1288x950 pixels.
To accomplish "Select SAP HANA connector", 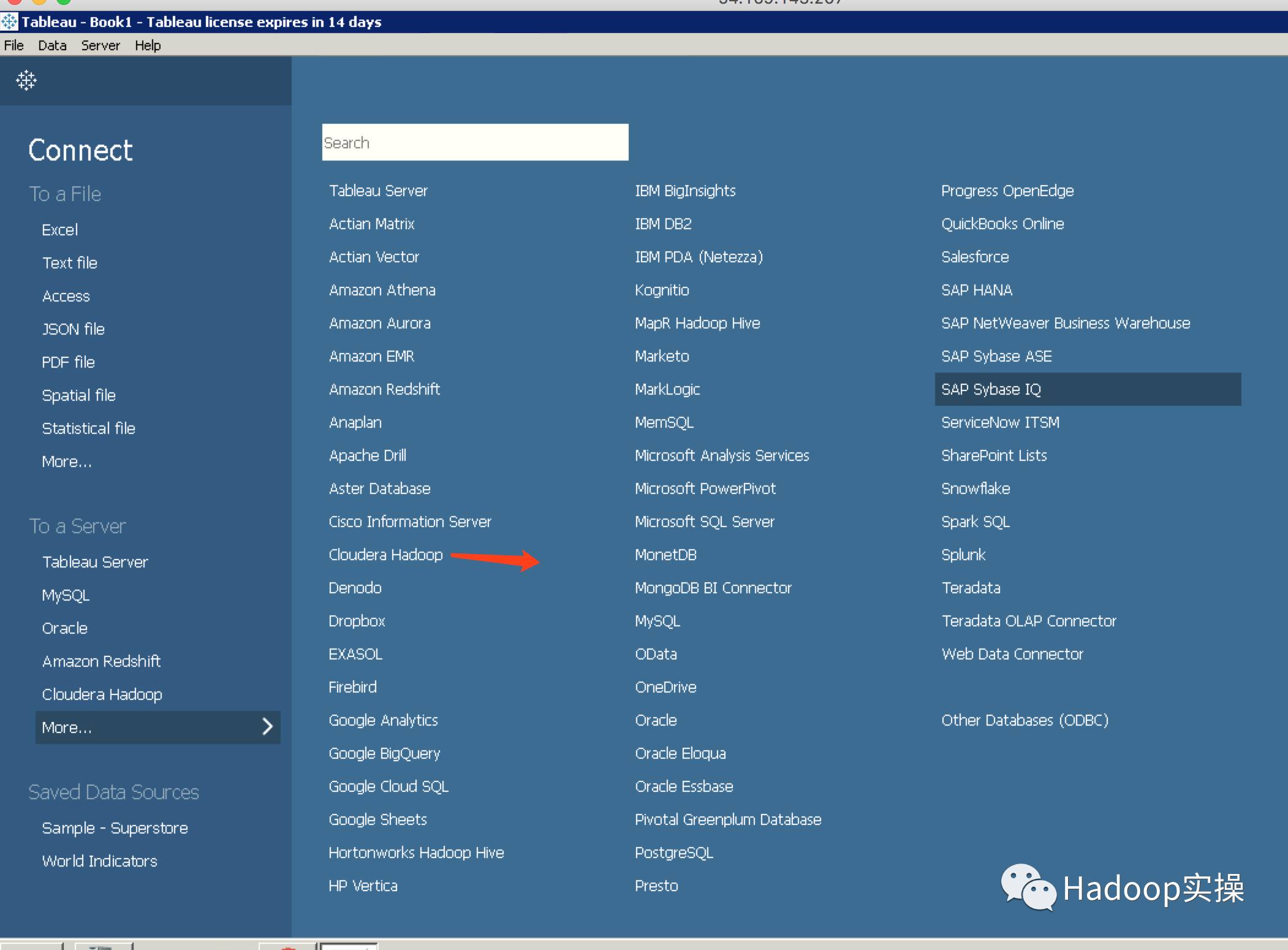I will click(x=977, y=290).
